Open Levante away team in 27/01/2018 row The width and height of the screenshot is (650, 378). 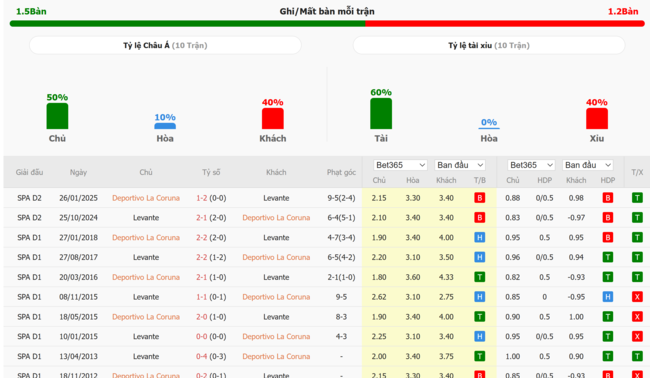[276, 237]
